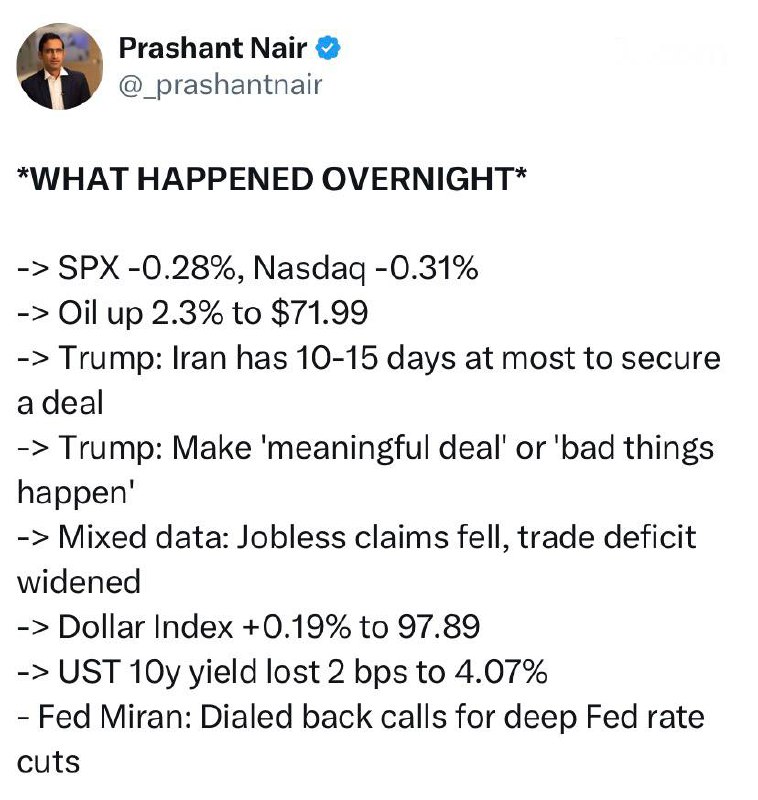Open the @_prashantnair handle link
758x800 pixels.
point(220,85)
